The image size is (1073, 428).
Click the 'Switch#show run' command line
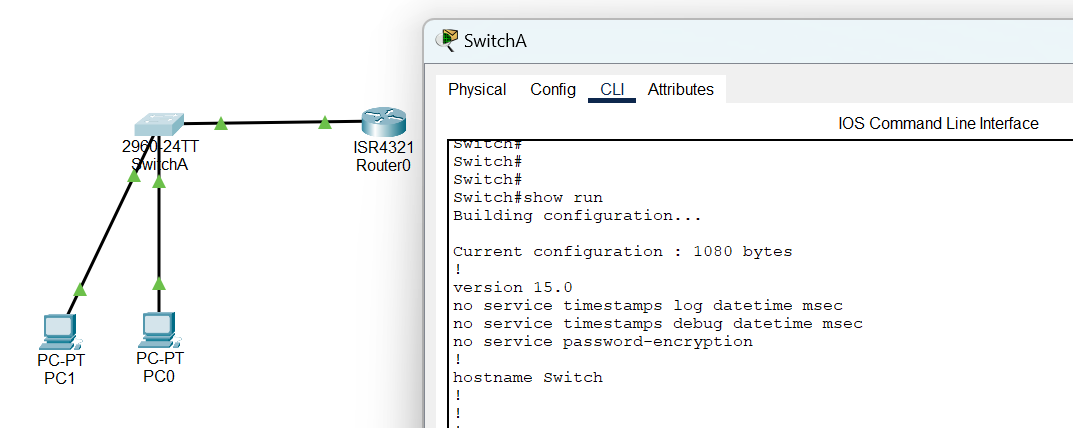tap(528, 198)
